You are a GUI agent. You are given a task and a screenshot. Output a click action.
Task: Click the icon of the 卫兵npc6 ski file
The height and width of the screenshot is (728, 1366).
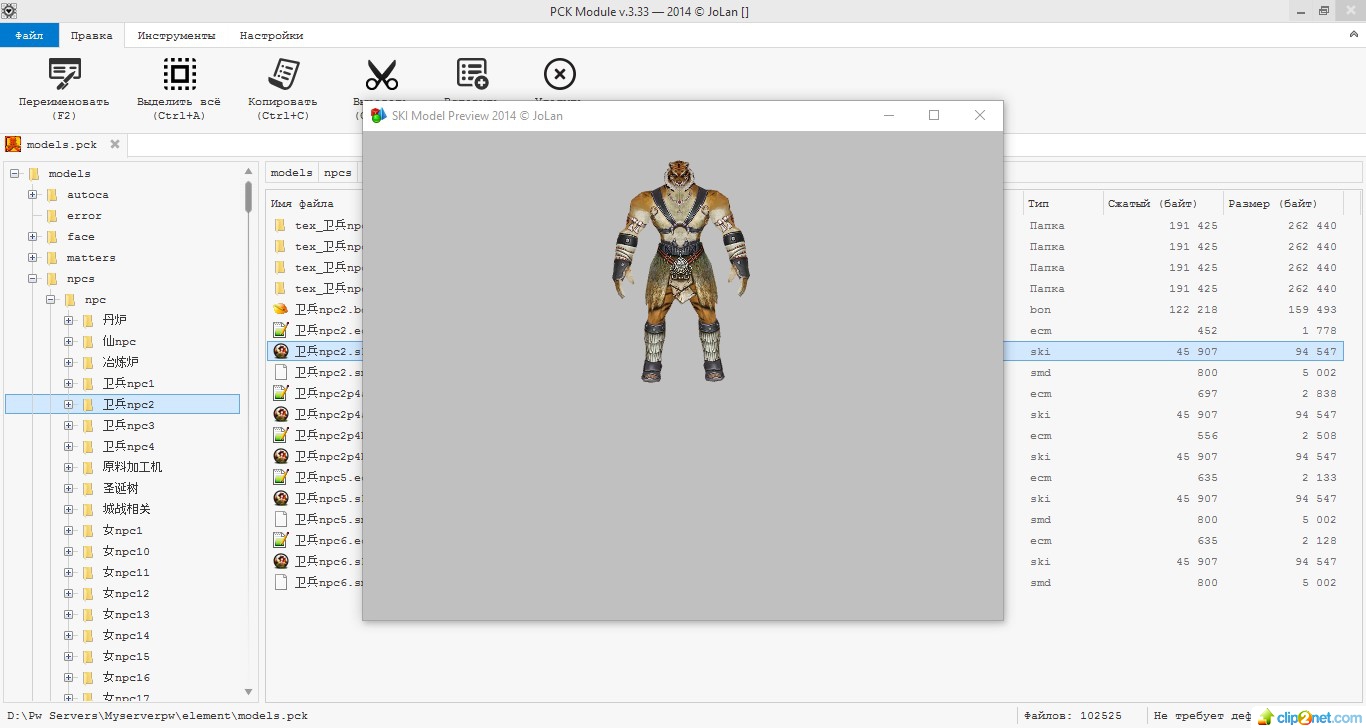point(281,562)
